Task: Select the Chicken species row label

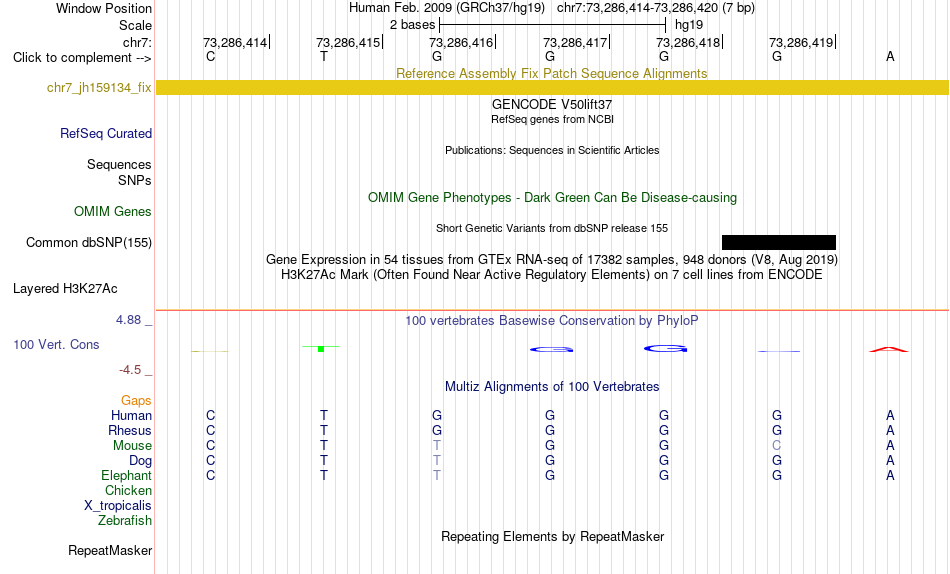Action: (128, 490)
